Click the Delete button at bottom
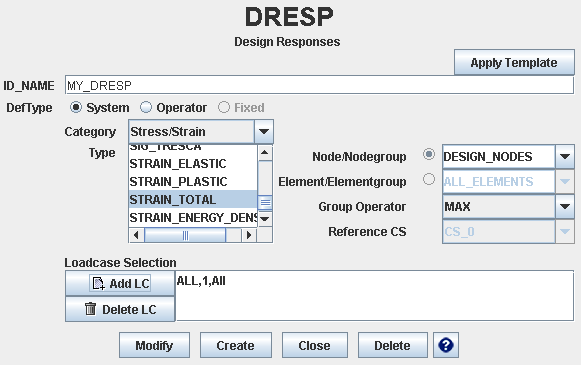581x365 pixels. (x=392, y=345)
